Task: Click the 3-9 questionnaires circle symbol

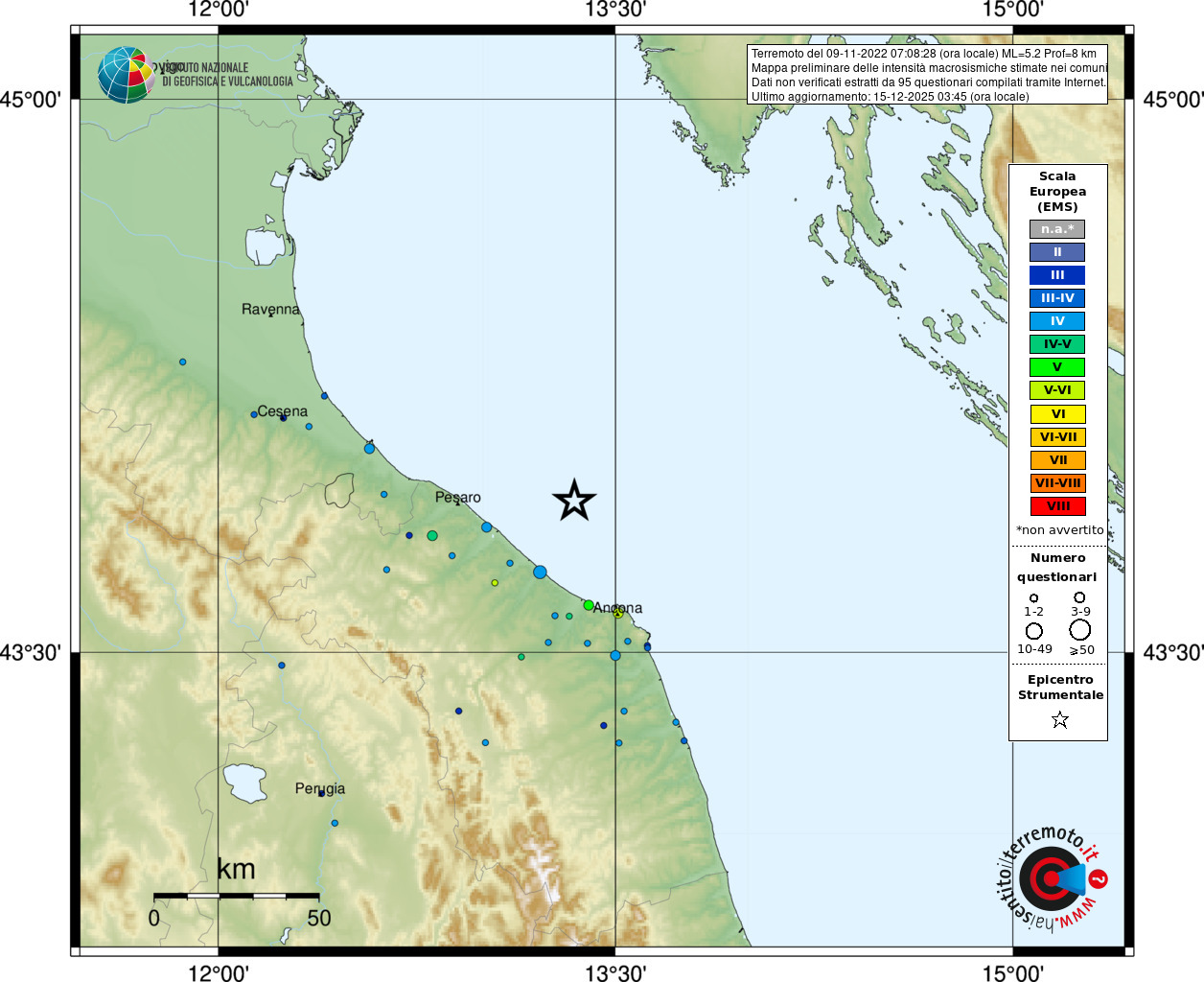Action: tap(1079, 596)
